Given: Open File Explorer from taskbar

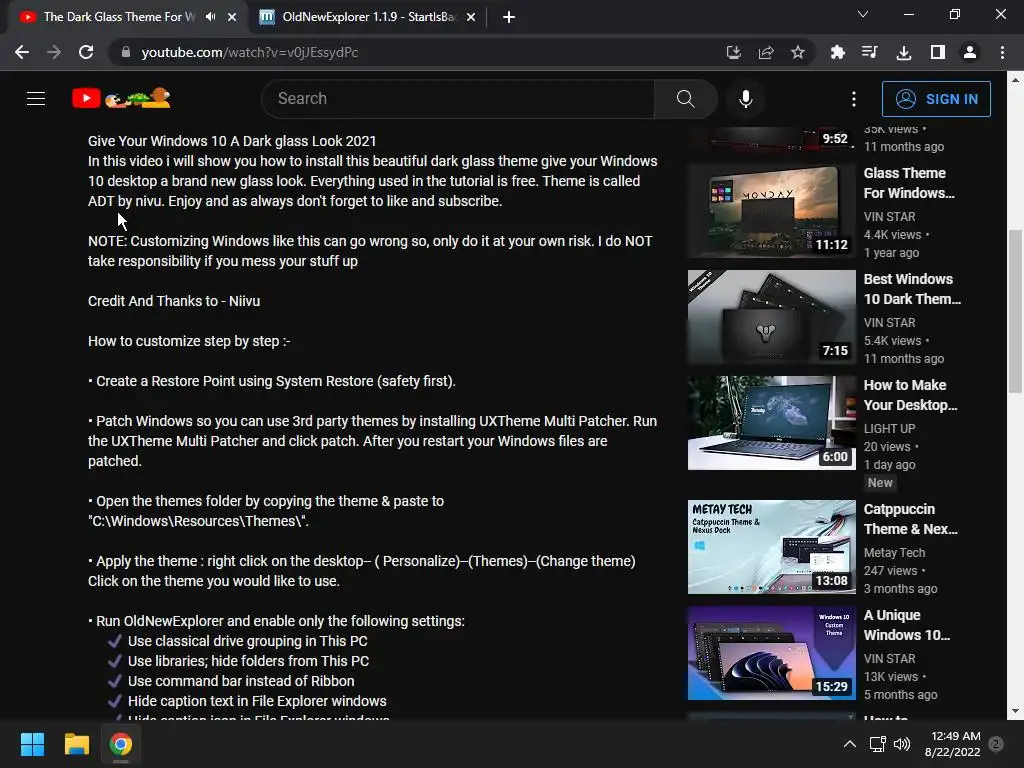Looking at the screenshot, I should pos(76,744).
